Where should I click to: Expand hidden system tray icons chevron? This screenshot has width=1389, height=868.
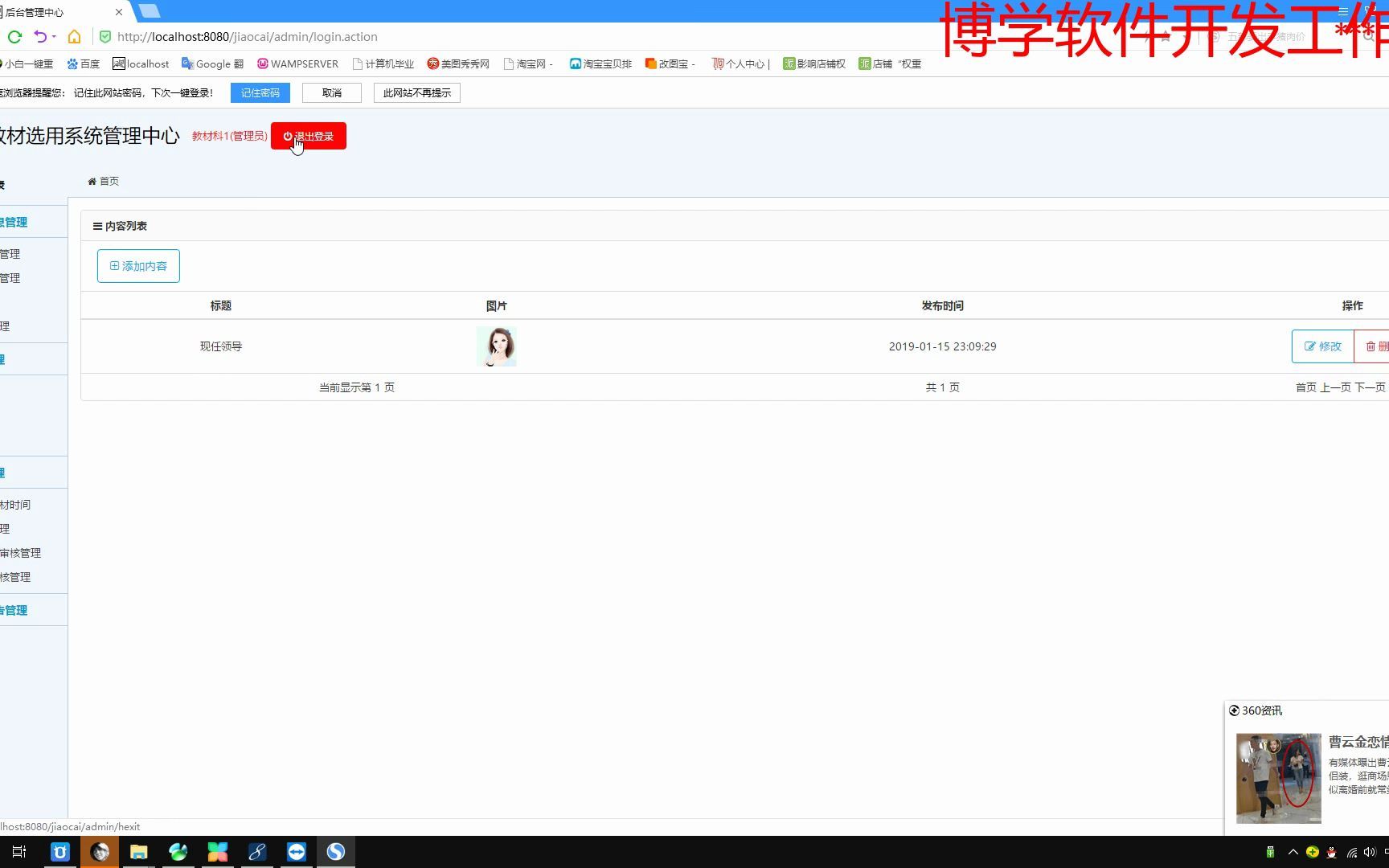[x=1293, y=852]
